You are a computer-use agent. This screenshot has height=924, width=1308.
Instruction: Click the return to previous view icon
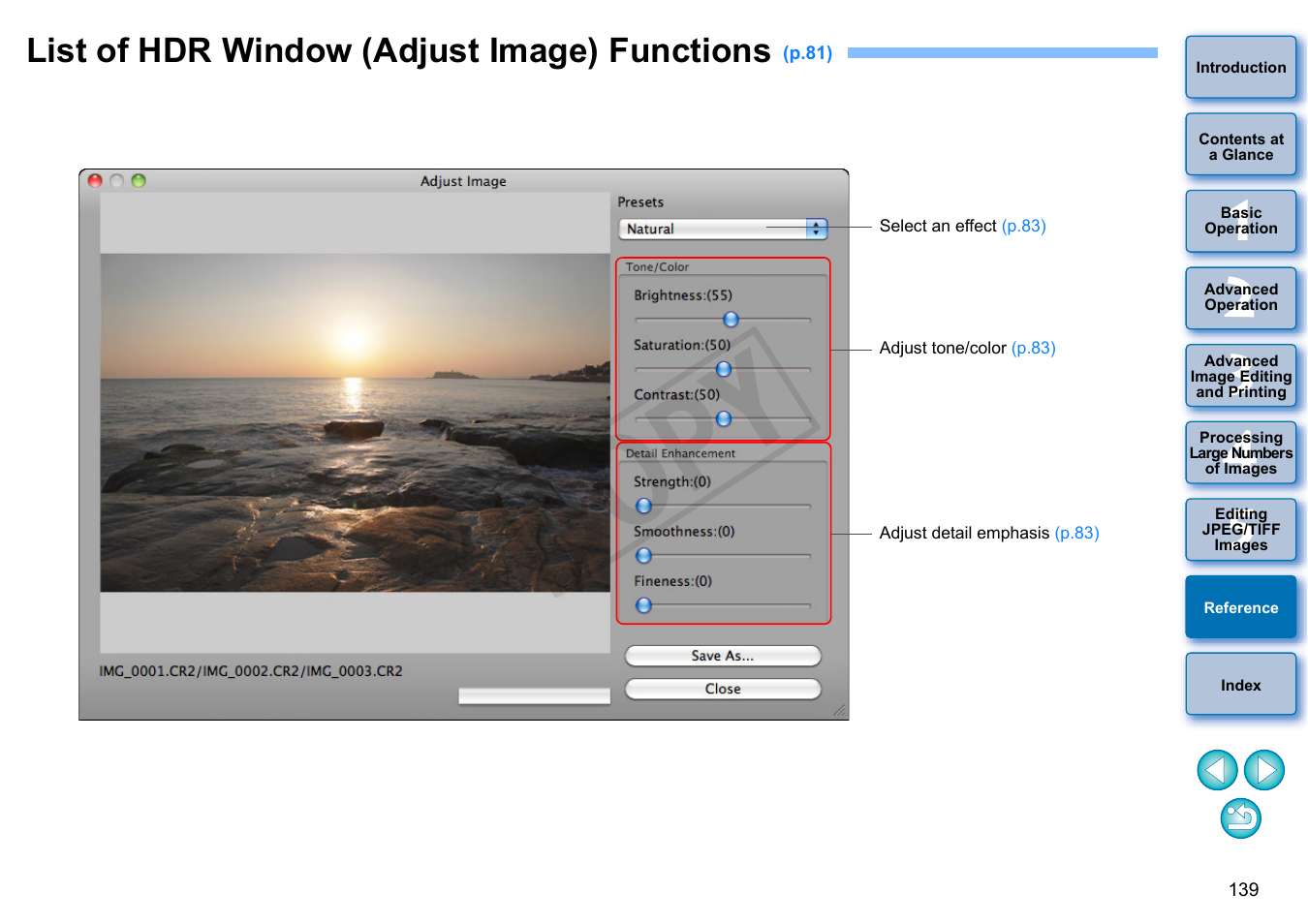[x=1241, y=818]
